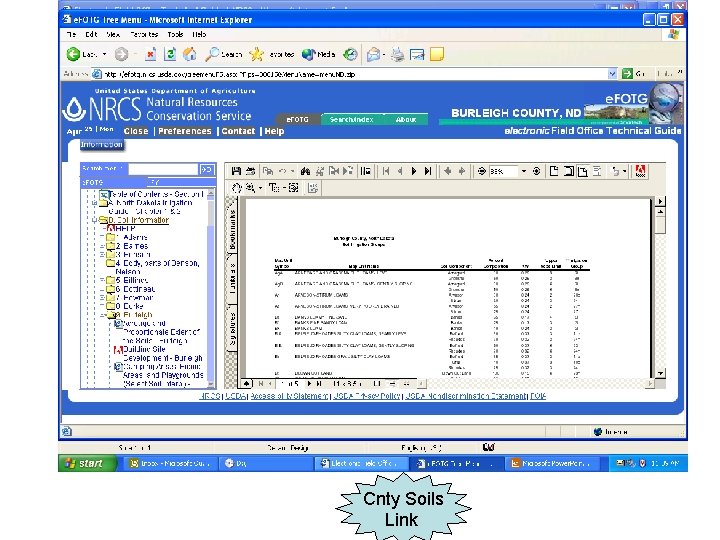Viewport: 720px width, 540px height.
Task: Click the browser Mail envelope icon
Action: pos(373,55)
